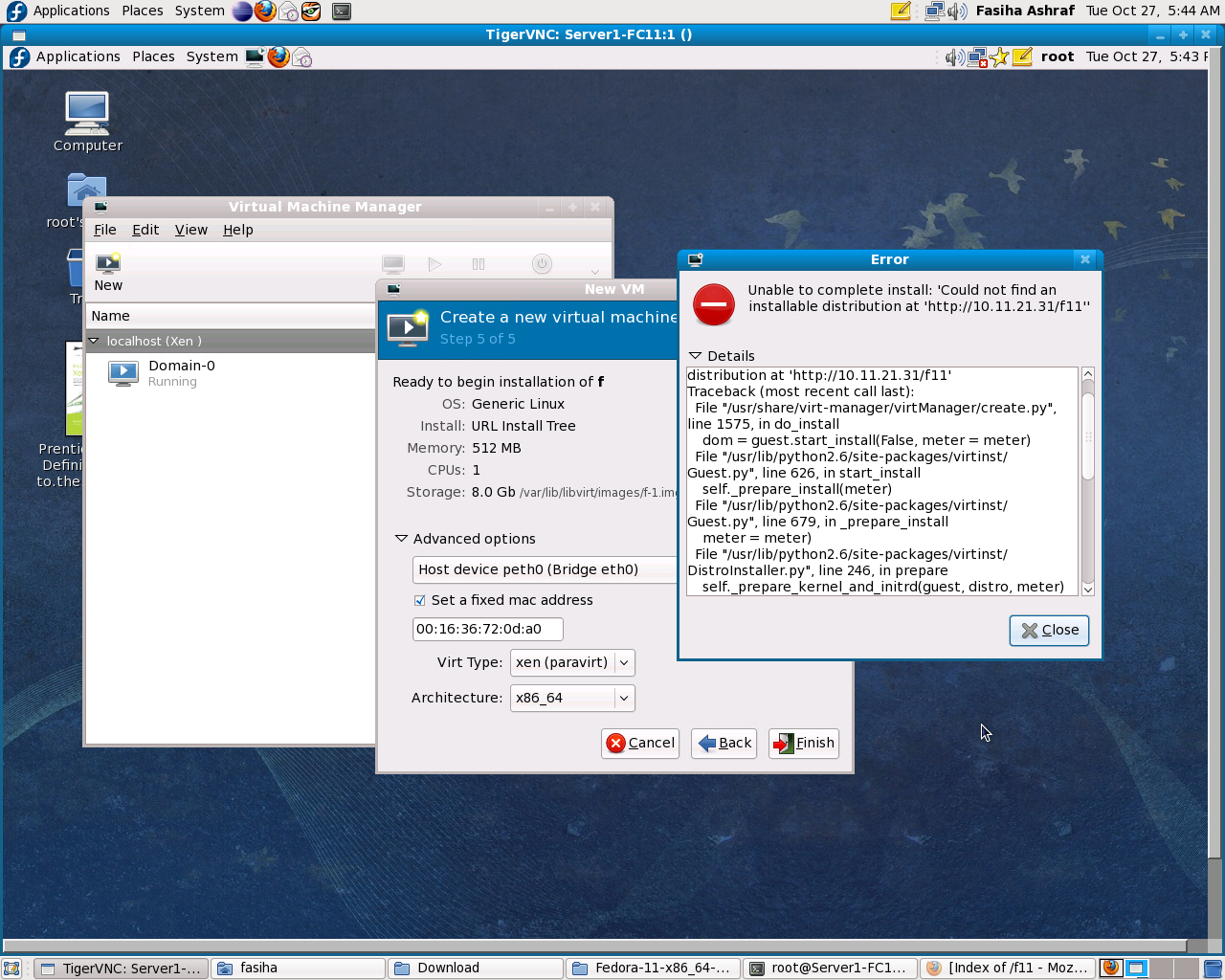Image resolution: width=1225 pixels, height=980 pixels.
Task: Launch Firefox from the inner VNC panel
Action: click(278, 57)
